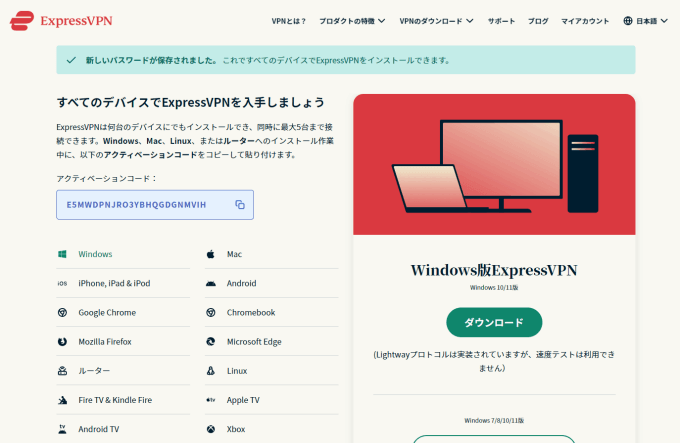Click the Xbox icon
Image resolution: width=680 pixels, height=443 pixels.
pyautogui.click(x=211, y=429)
